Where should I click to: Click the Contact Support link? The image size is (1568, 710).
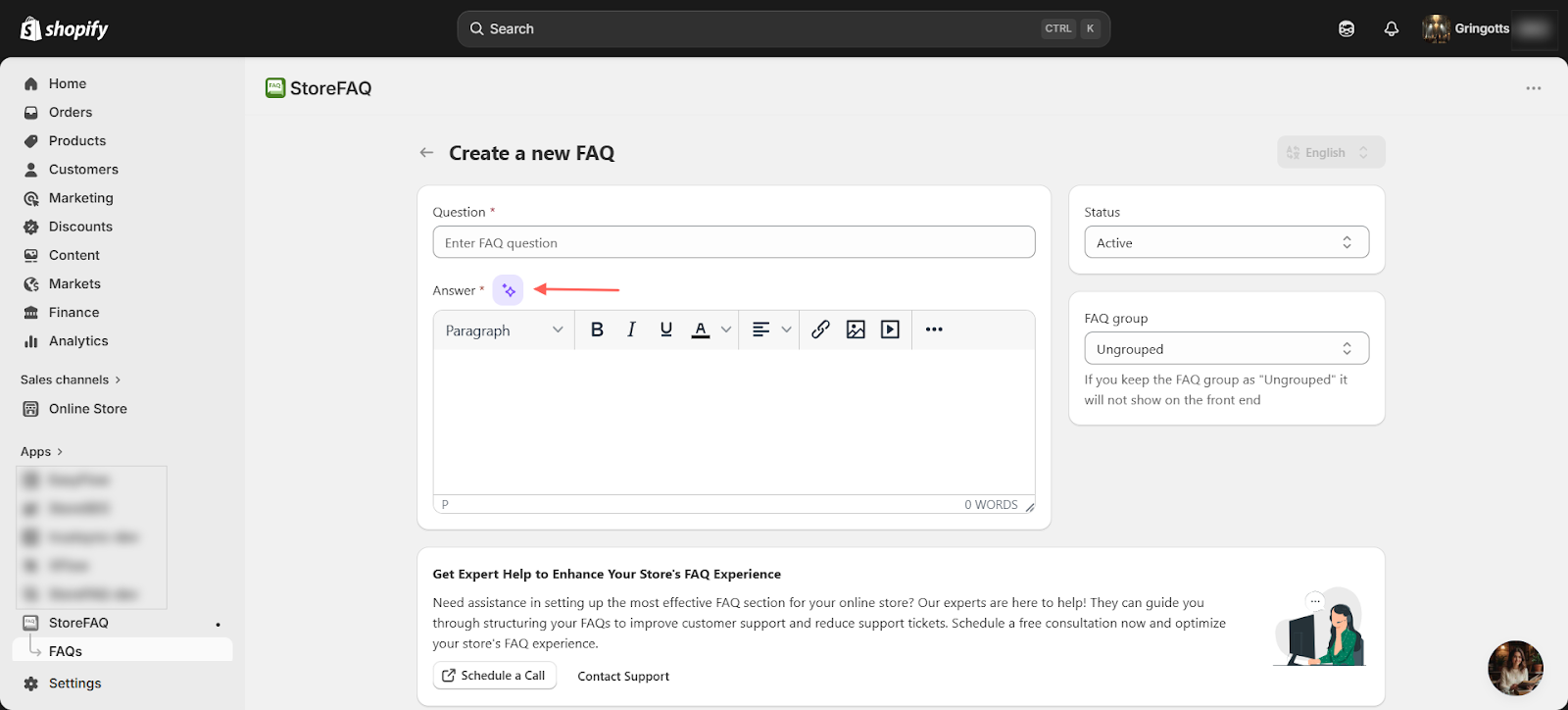(623, 676)
